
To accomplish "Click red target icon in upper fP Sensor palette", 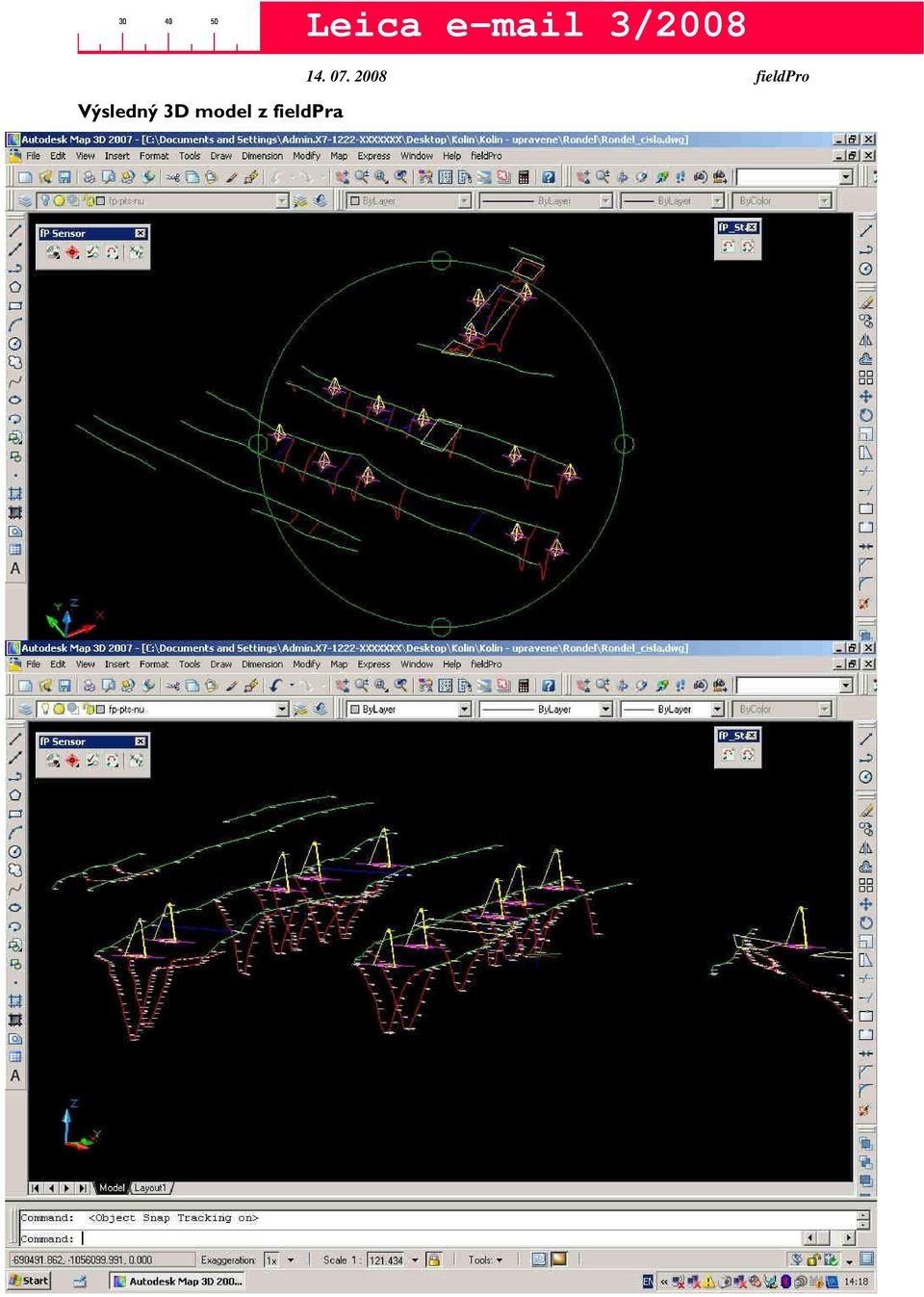I will (x=72, y=252).
